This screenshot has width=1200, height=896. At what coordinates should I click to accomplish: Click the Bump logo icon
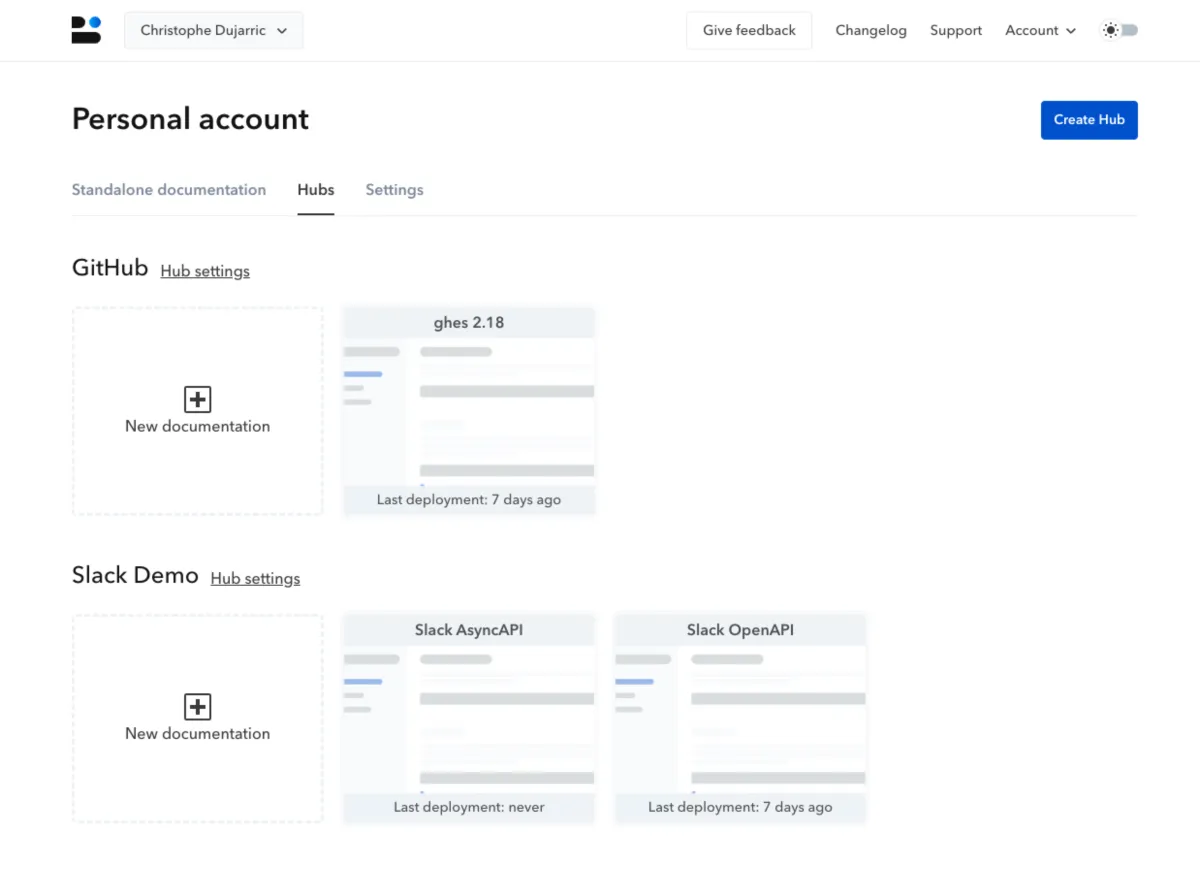(x=86, y=30)
